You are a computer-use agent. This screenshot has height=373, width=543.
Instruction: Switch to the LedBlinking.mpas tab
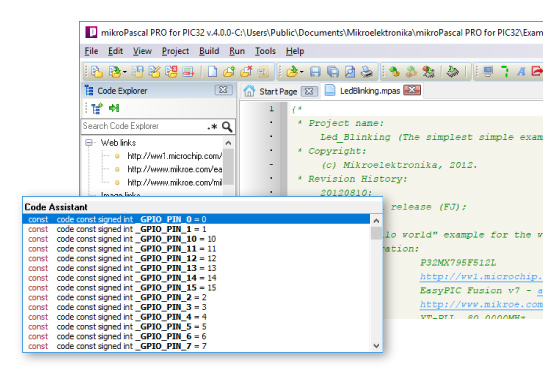[x=370, y=91]
